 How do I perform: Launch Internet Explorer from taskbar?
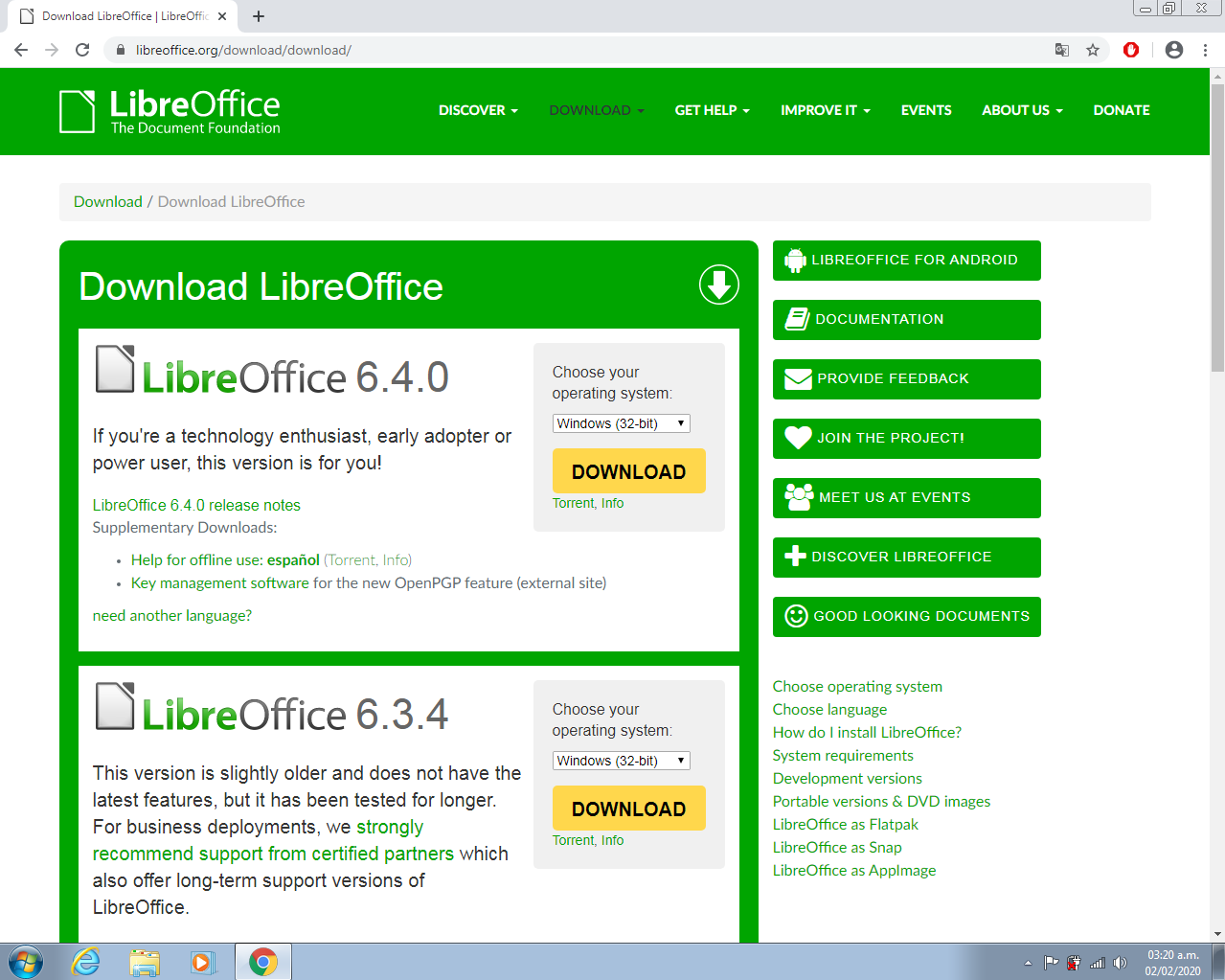coord(86,962)
